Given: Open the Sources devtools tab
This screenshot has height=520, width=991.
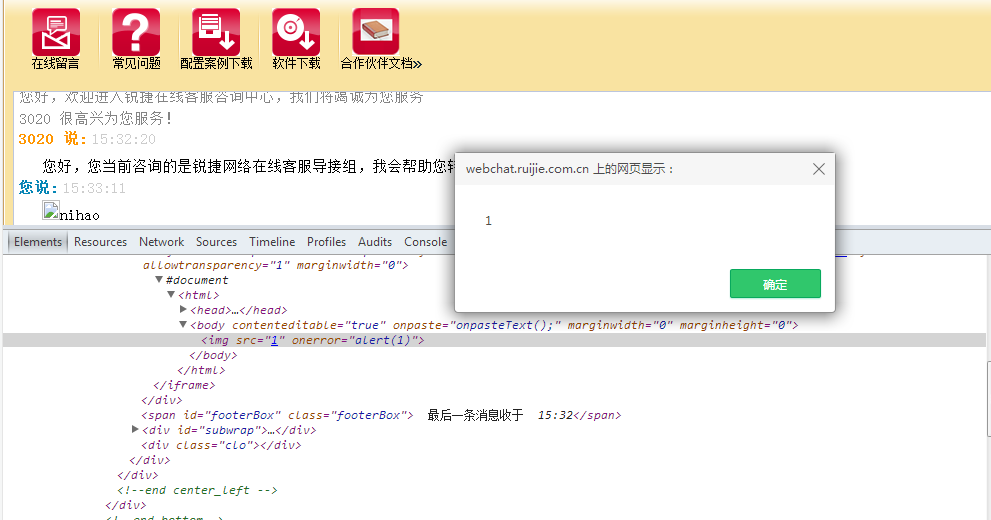Looking at the screenshot, I should click(216, 242).
